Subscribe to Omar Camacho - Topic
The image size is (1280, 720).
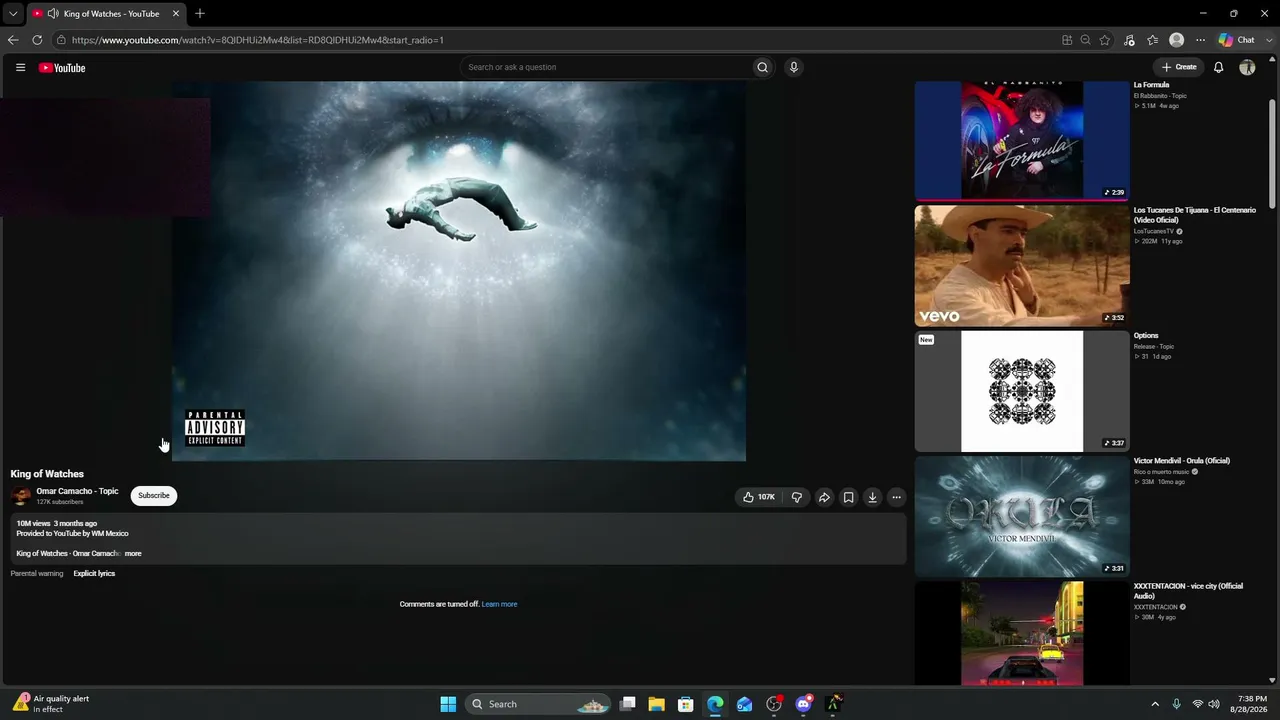click(154, 496)
